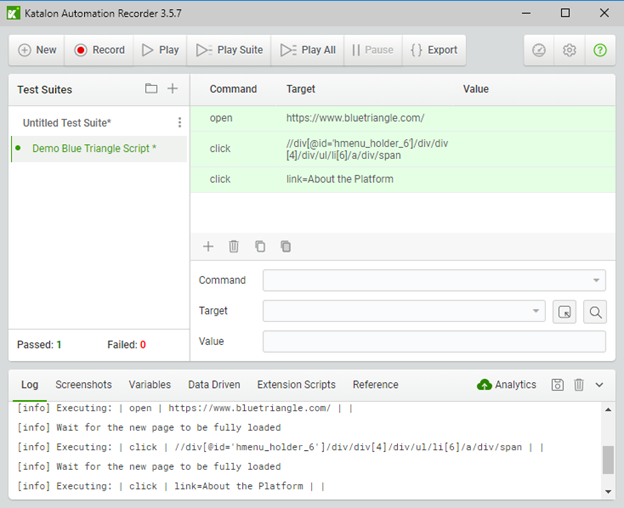Collapse the log panel with chevron

tap(599, 385)
